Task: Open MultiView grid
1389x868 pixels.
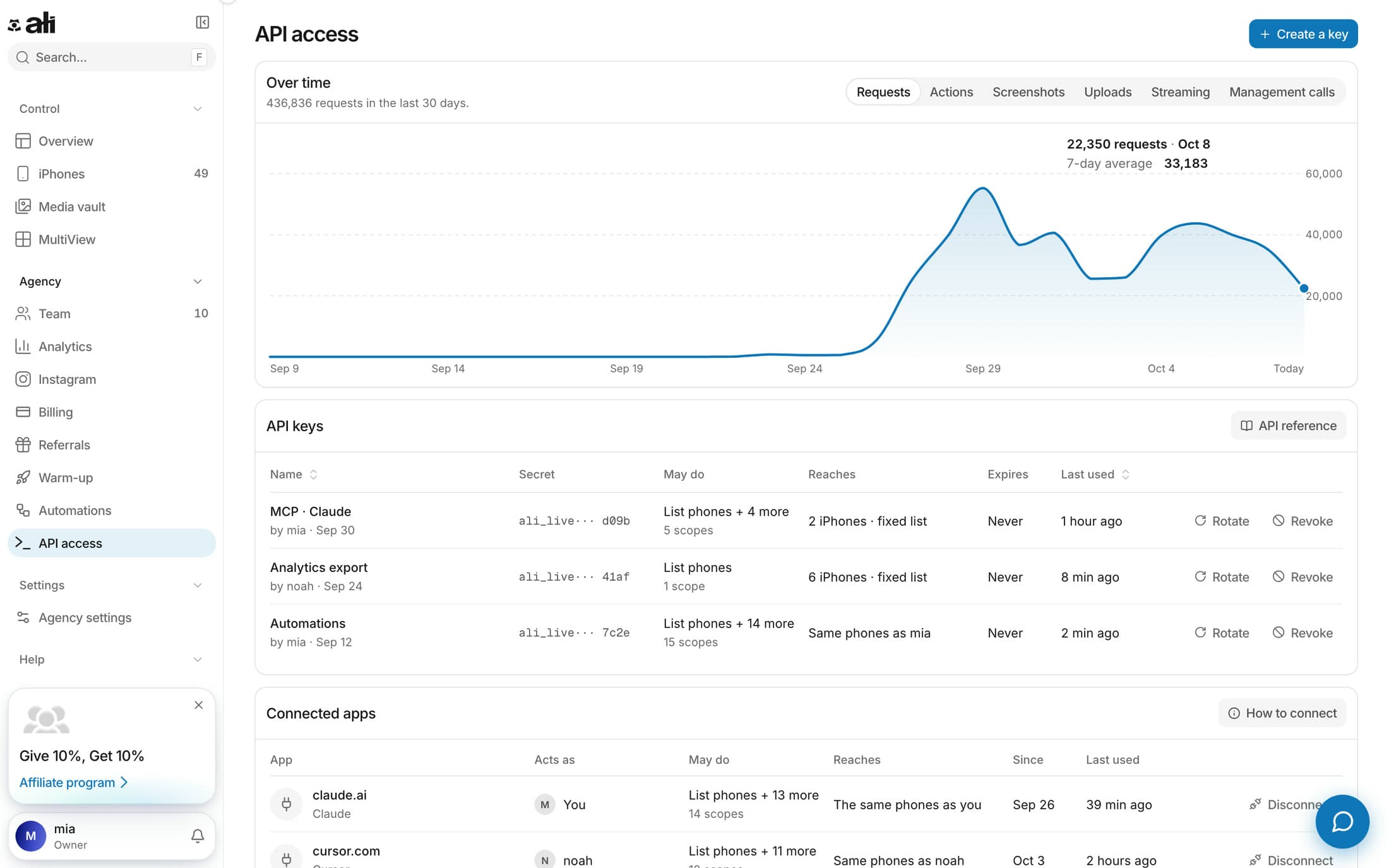Action: (112, 240)
